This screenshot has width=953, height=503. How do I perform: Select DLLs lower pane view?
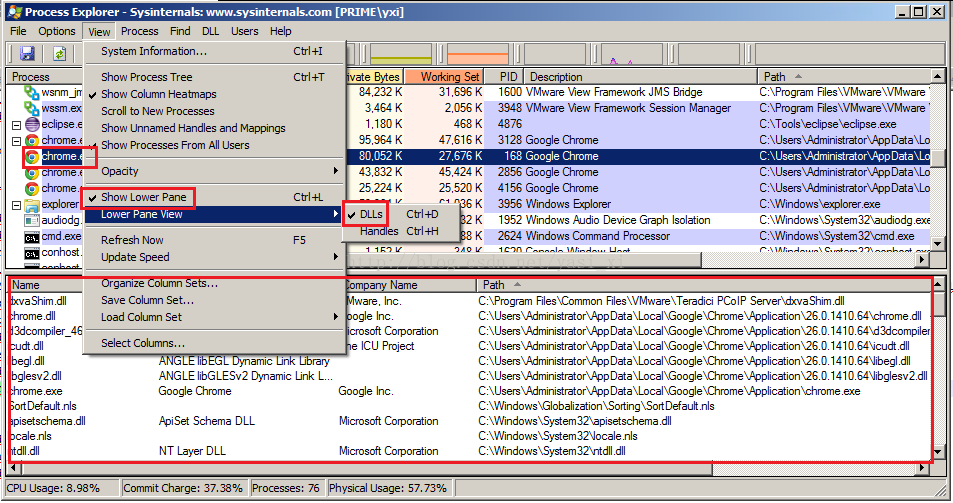[399, 214]
